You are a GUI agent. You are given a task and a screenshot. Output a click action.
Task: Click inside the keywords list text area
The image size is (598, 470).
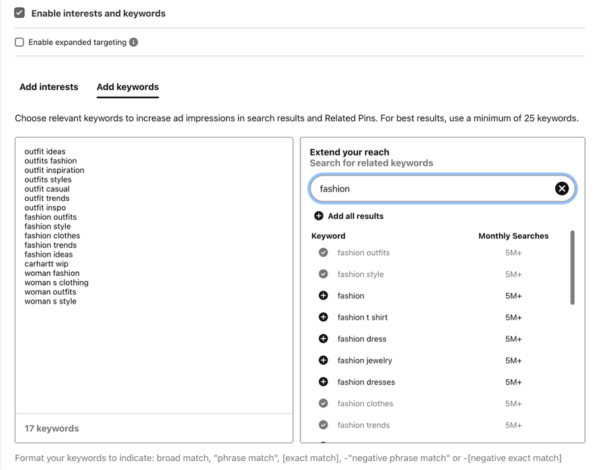coord(154,275)
